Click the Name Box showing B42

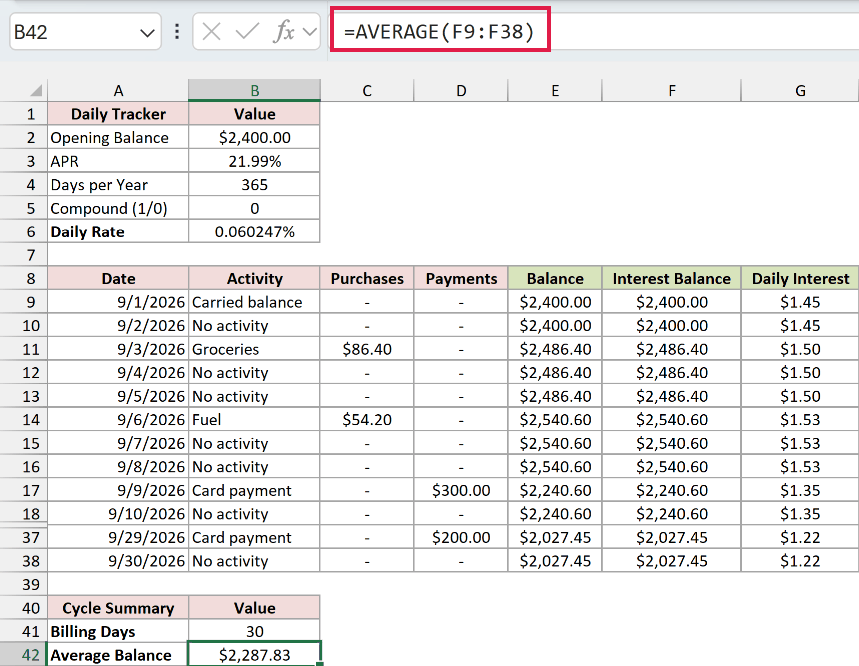(x=85, y=32)
